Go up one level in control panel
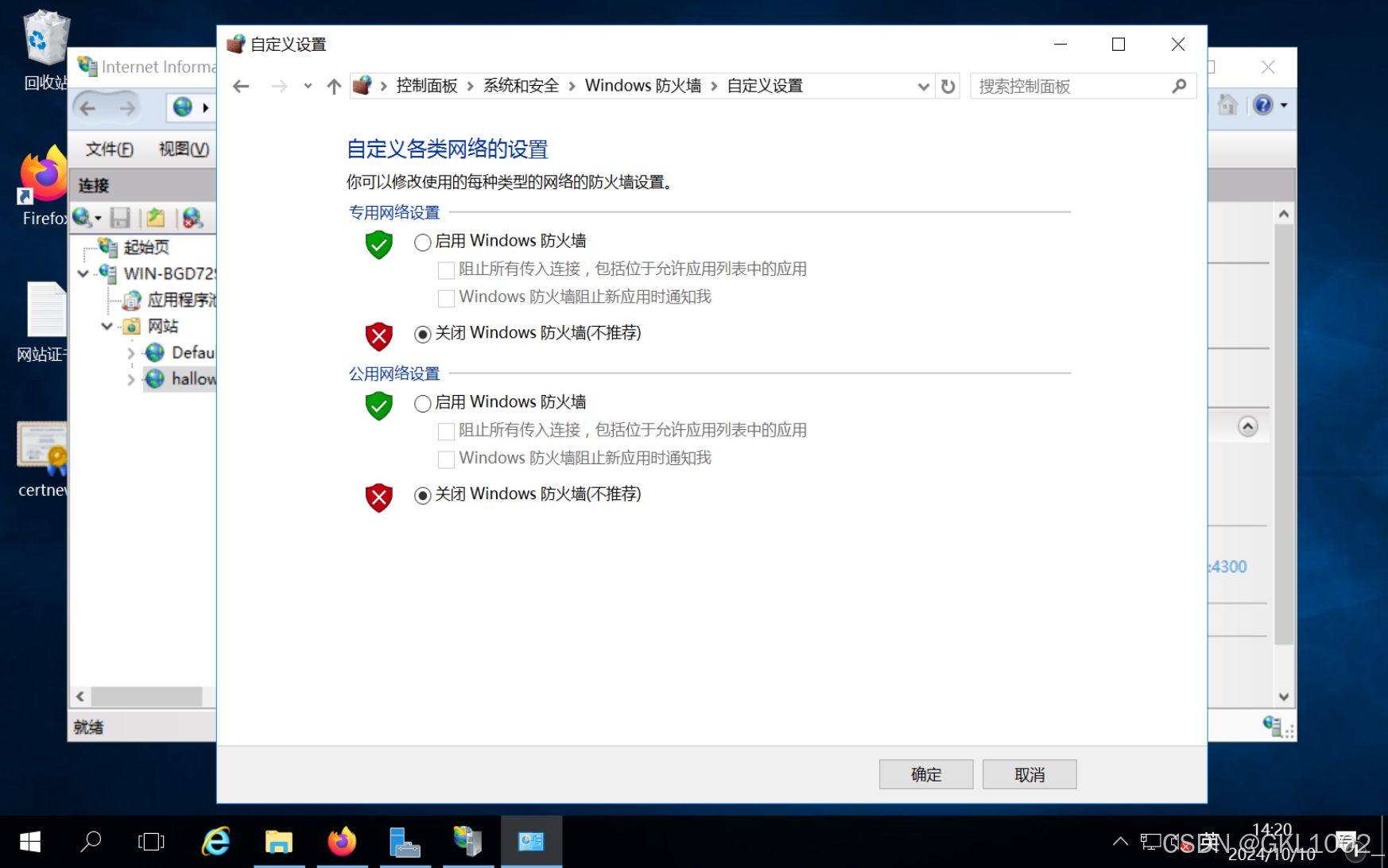 tap(334, 86)
